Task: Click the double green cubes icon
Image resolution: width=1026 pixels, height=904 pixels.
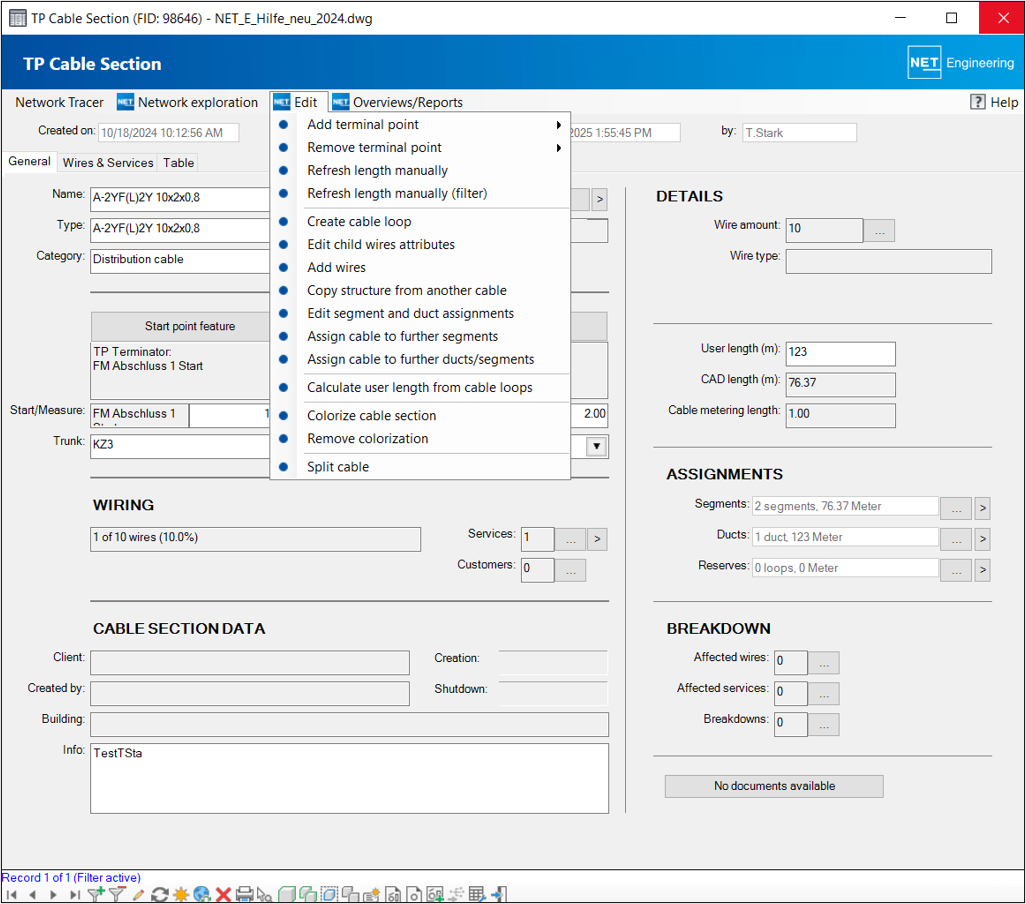Action: click(x=308, y=894)
